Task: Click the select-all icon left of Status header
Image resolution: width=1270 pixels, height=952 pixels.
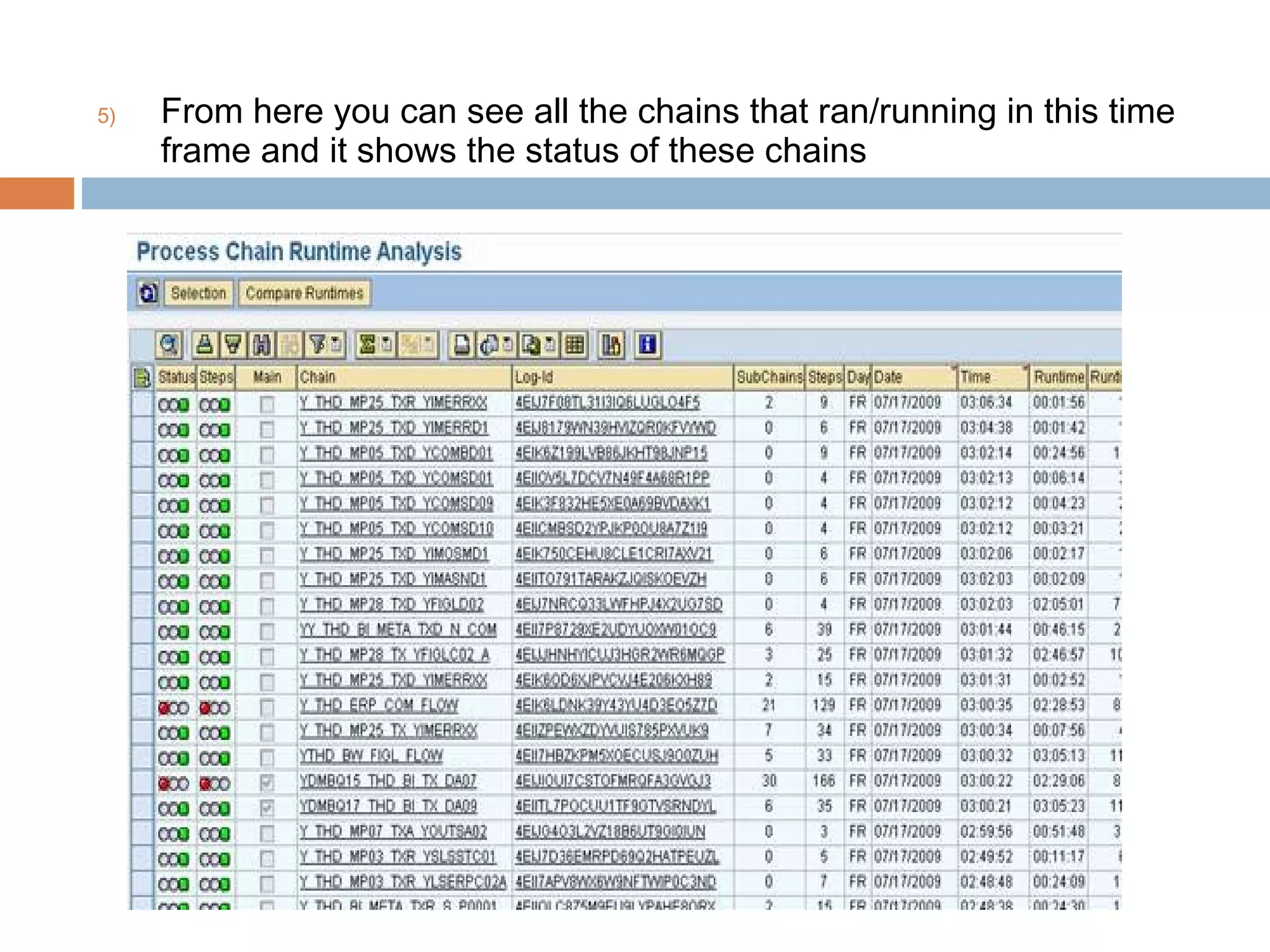Action: [143, 377]
